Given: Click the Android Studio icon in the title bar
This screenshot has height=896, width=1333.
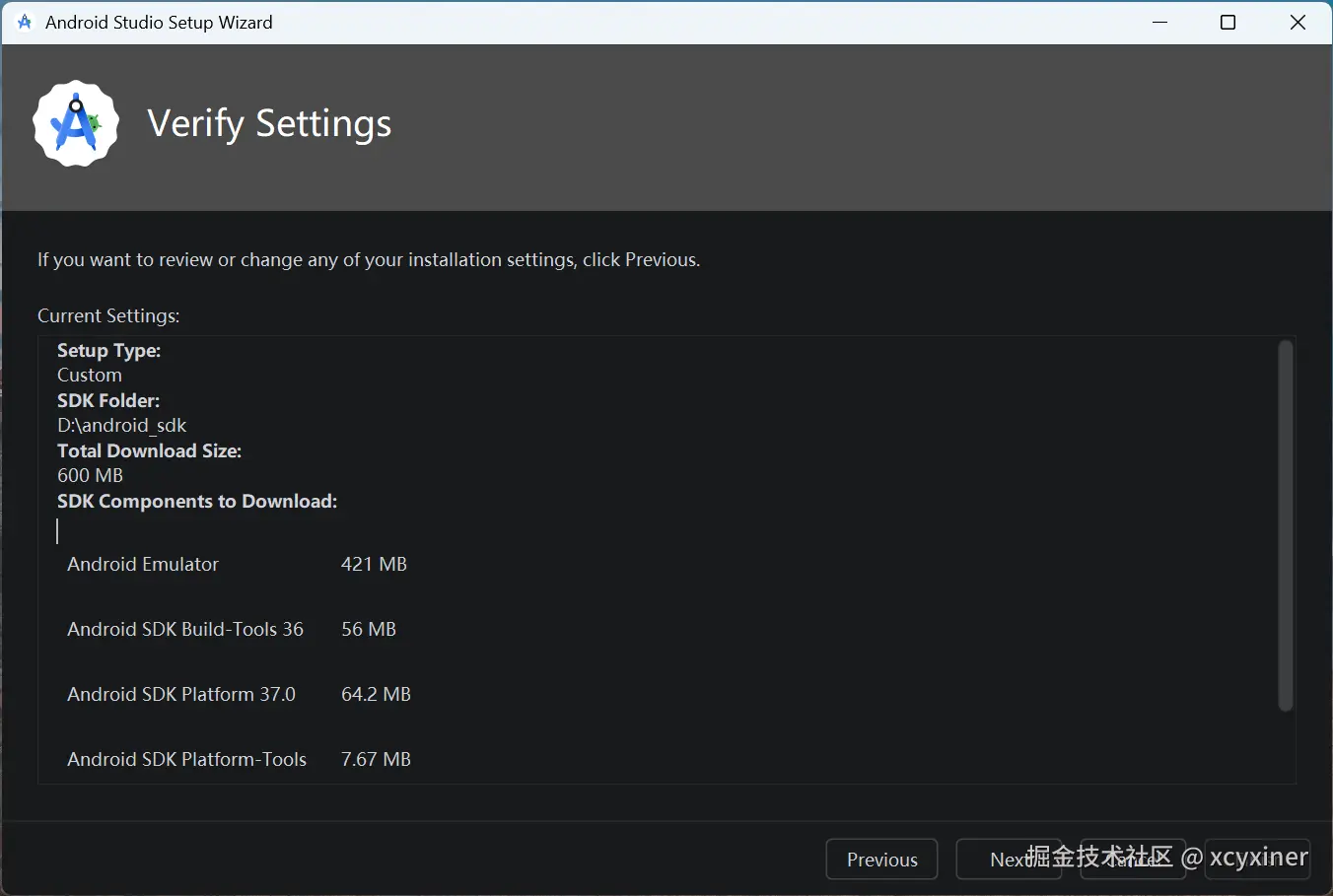Looking at the screenshot, I should click(25, 22).
